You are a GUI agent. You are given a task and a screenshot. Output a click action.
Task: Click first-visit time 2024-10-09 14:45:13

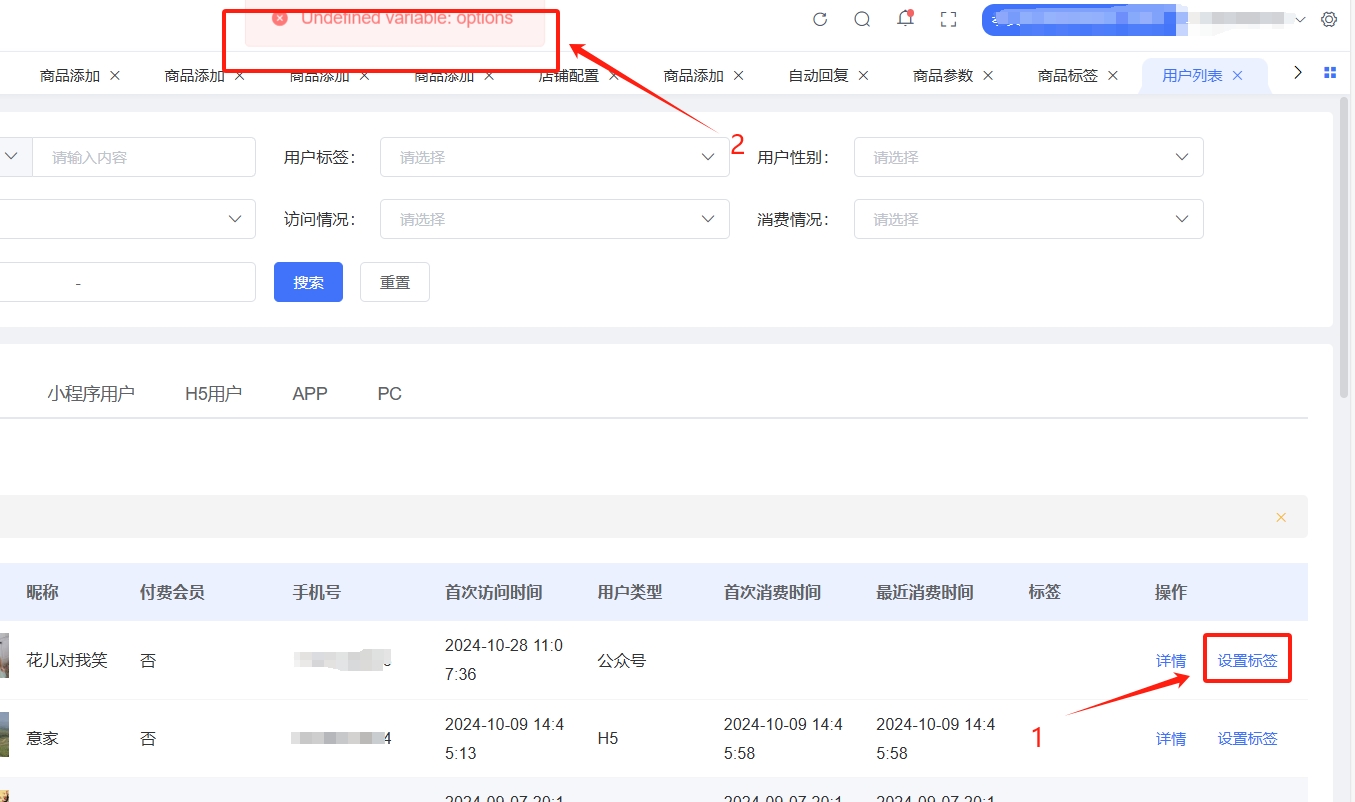pyautogui.click(x=504, y=738)
